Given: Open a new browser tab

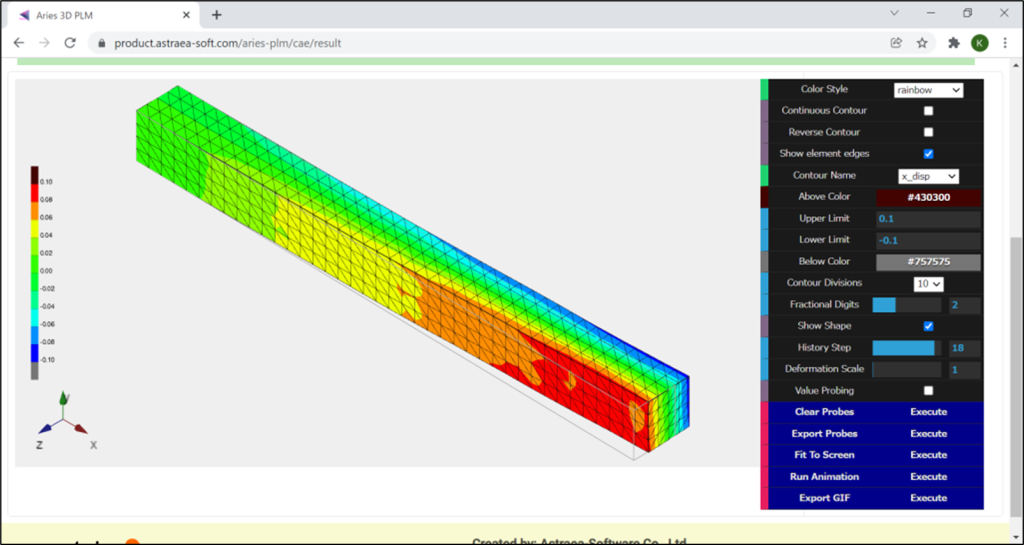Looking at the screenshot, I should click(x=217, y=15).
